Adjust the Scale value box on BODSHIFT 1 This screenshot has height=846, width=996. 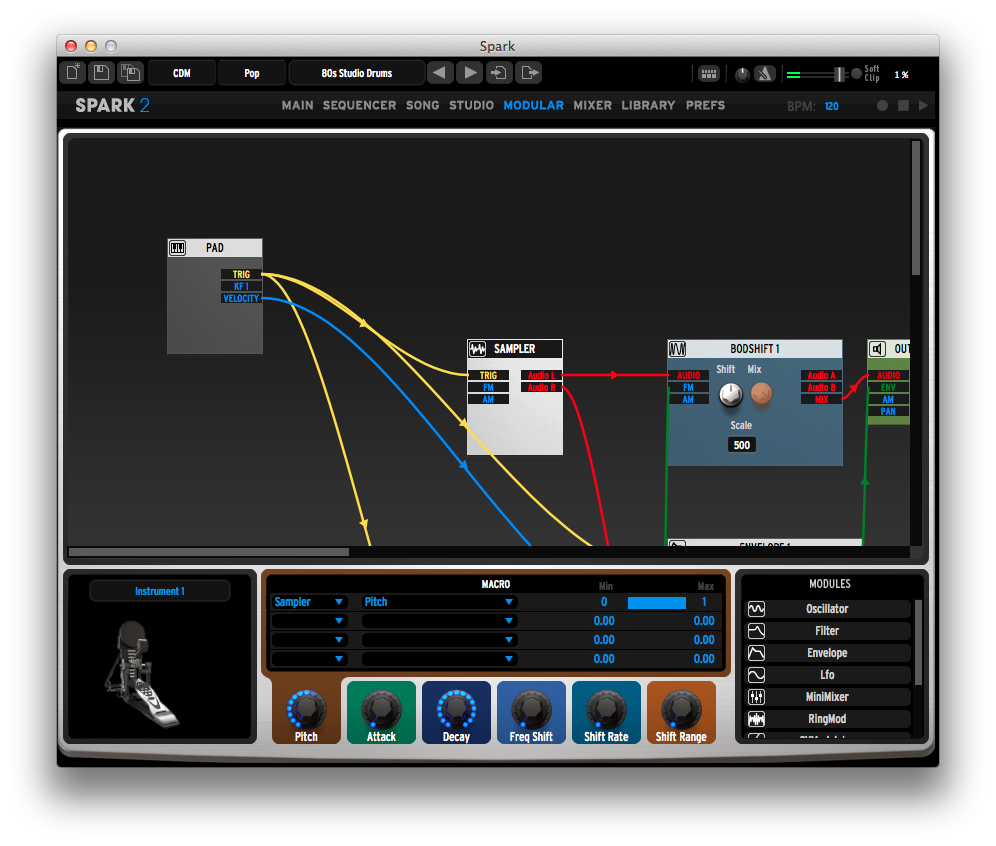click(741, 444)
